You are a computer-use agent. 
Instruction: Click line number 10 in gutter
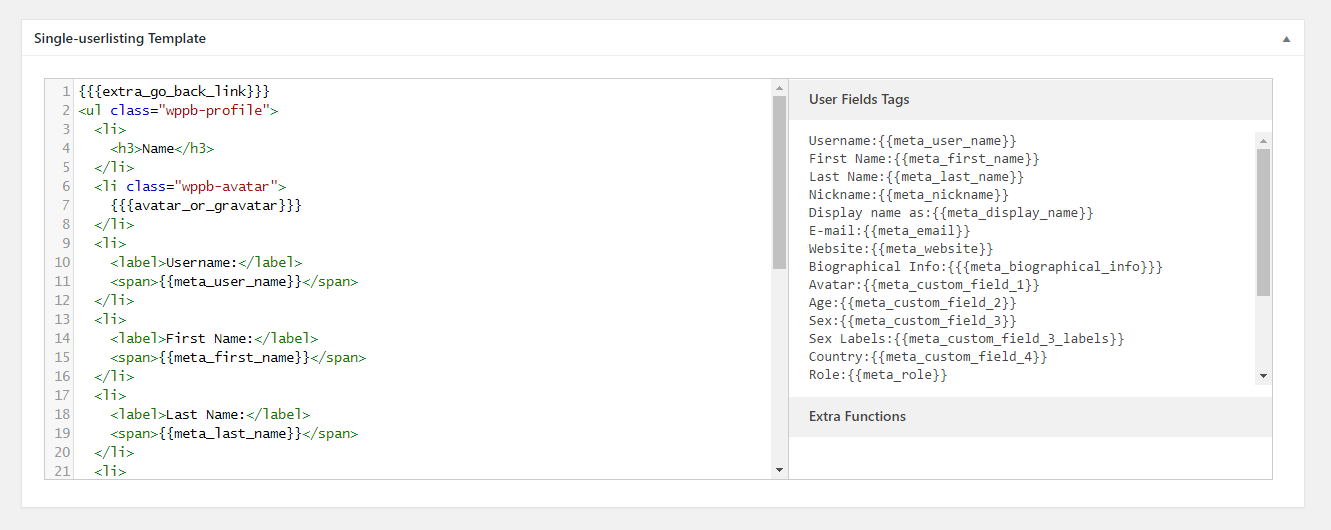62,262
